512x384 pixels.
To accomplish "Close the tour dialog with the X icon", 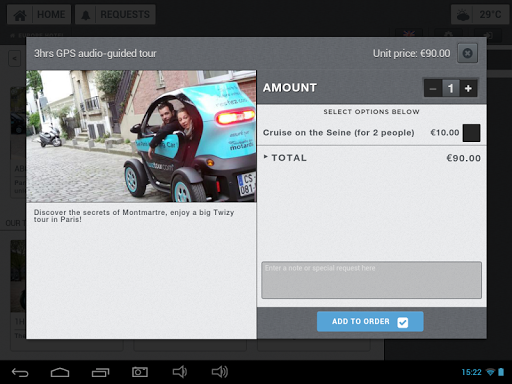I will pyautogui.click(x=467, y=53).
